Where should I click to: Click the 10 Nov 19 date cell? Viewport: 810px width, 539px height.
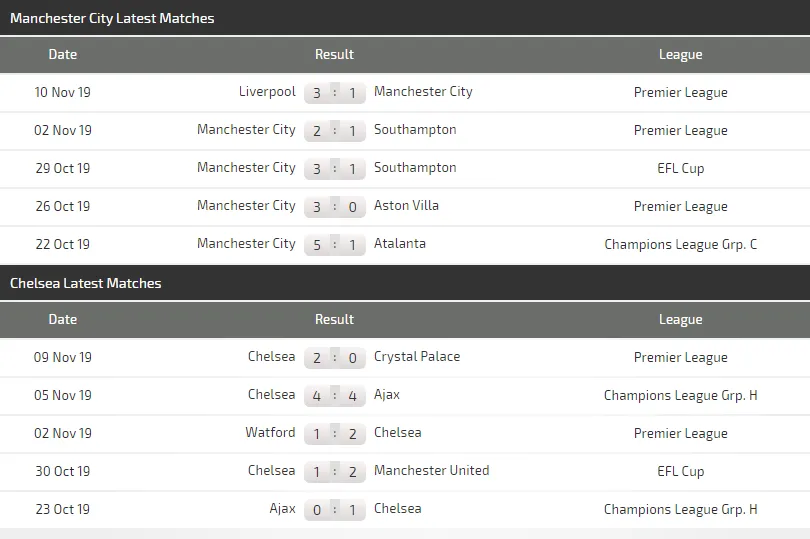62,92
